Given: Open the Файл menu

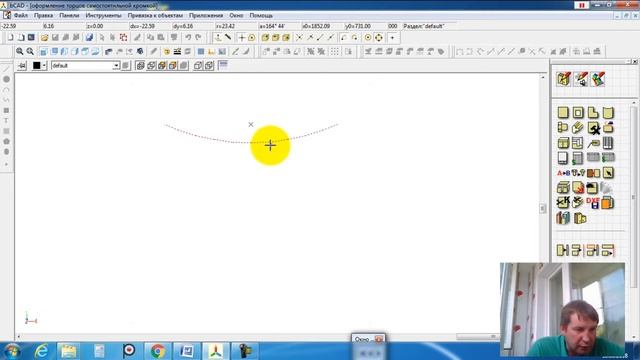Looking at the screenshot, I should tap(21, 16).
